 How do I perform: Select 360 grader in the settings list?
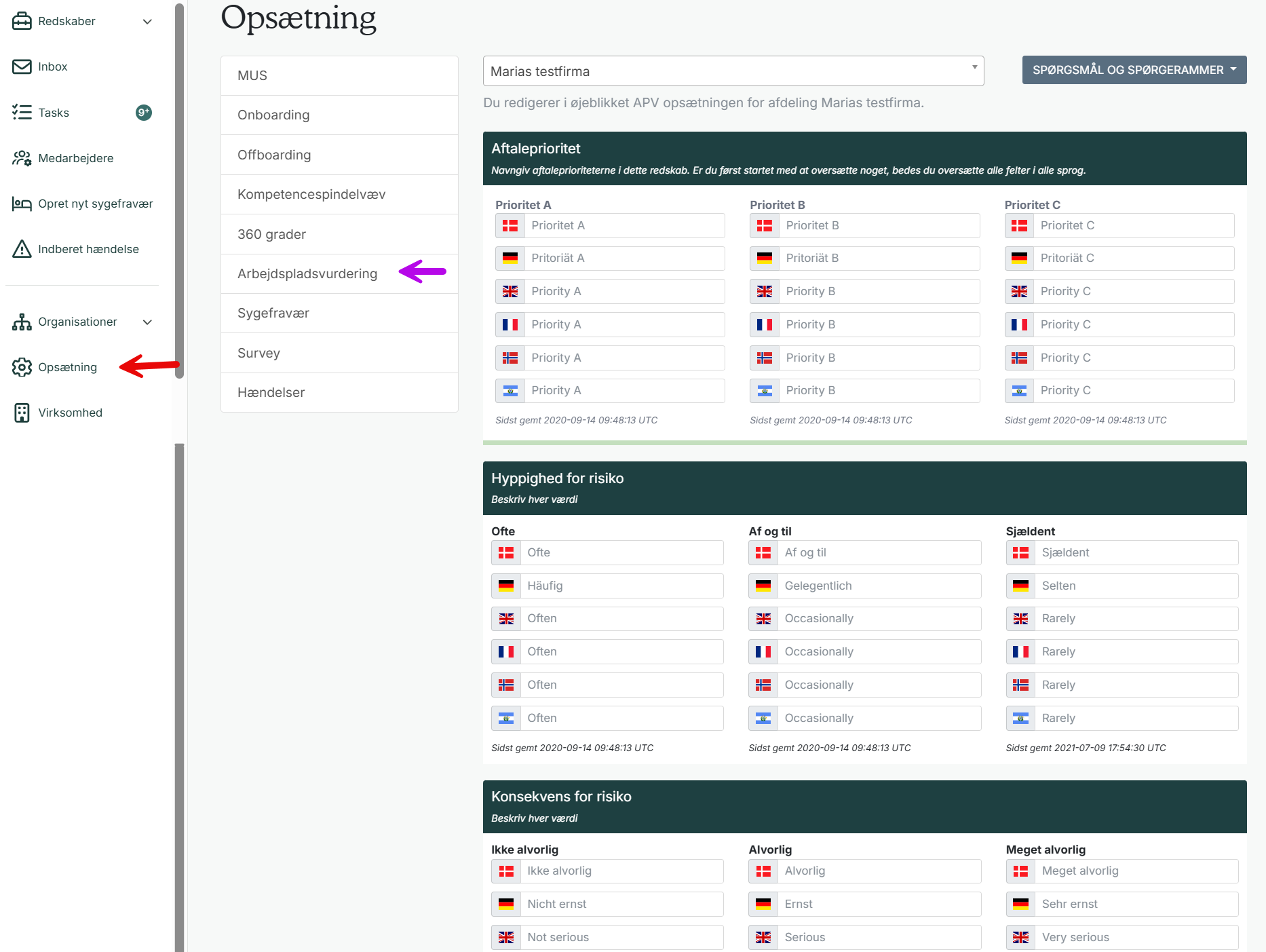coord(339,234)
